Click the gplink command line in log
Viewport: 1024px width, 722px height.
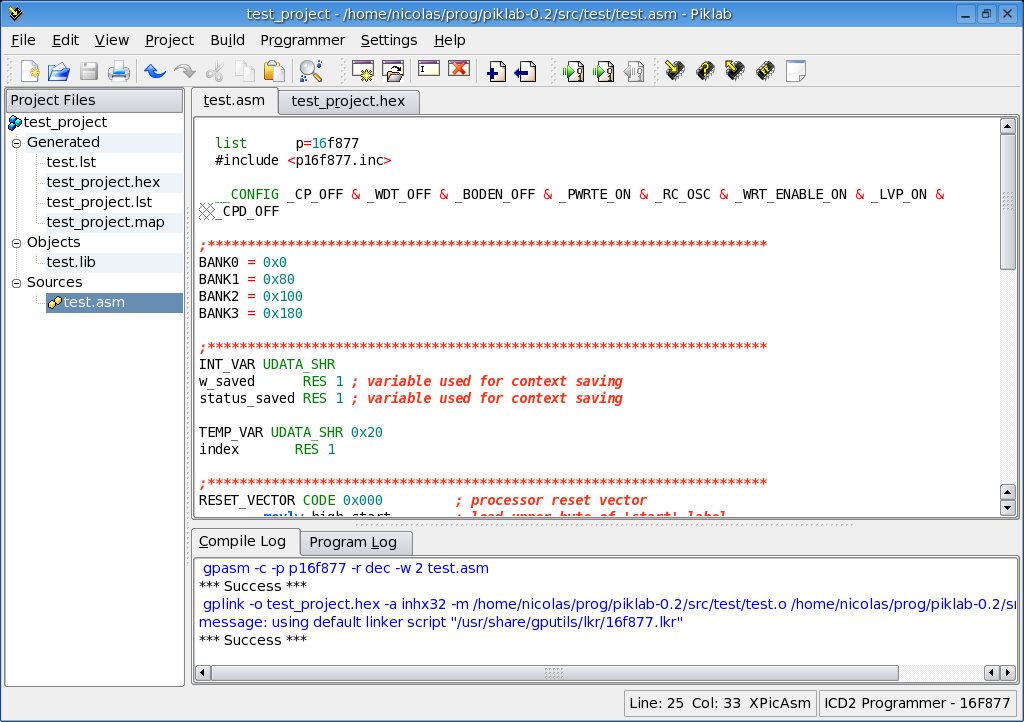click(609, 604)
